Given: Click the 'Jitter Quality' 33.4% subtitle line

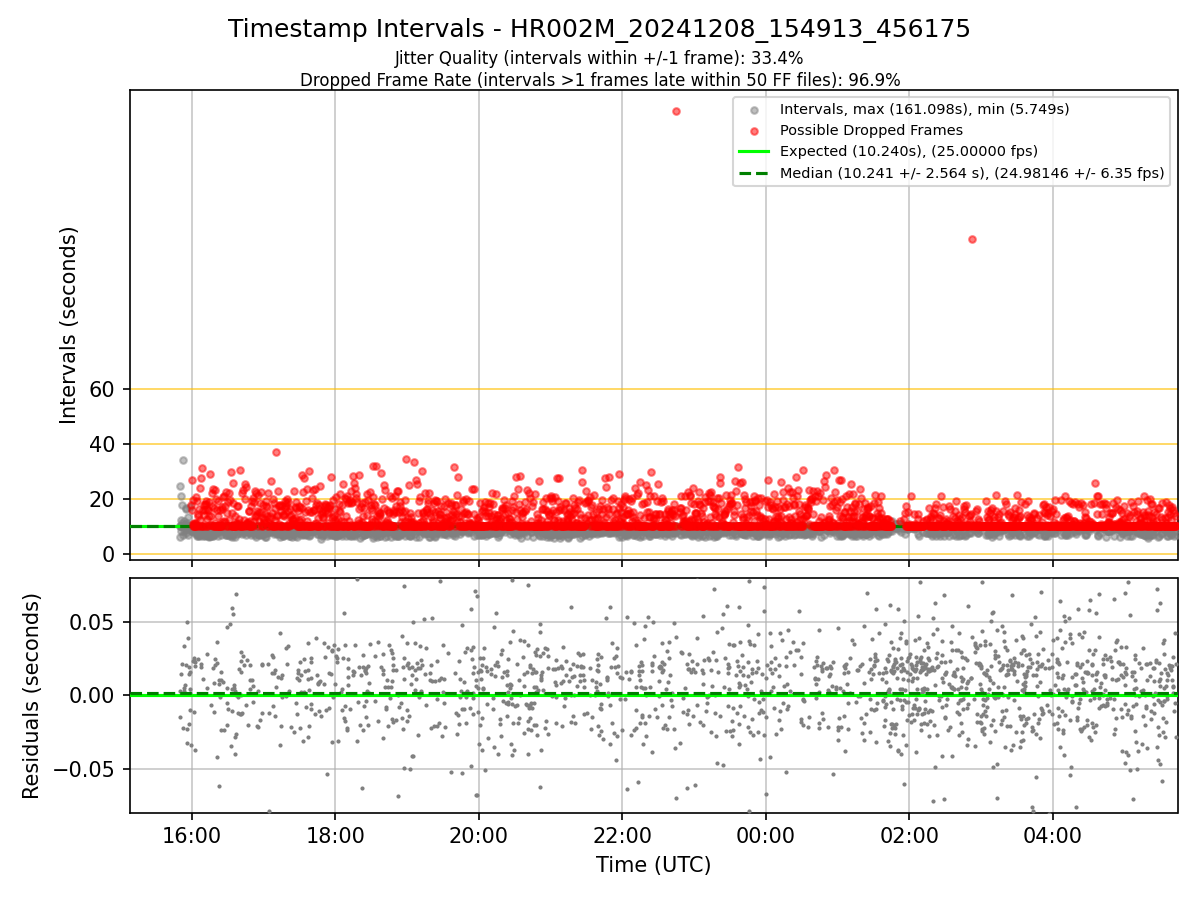Looking at the screenshot, I should point(599,58).
